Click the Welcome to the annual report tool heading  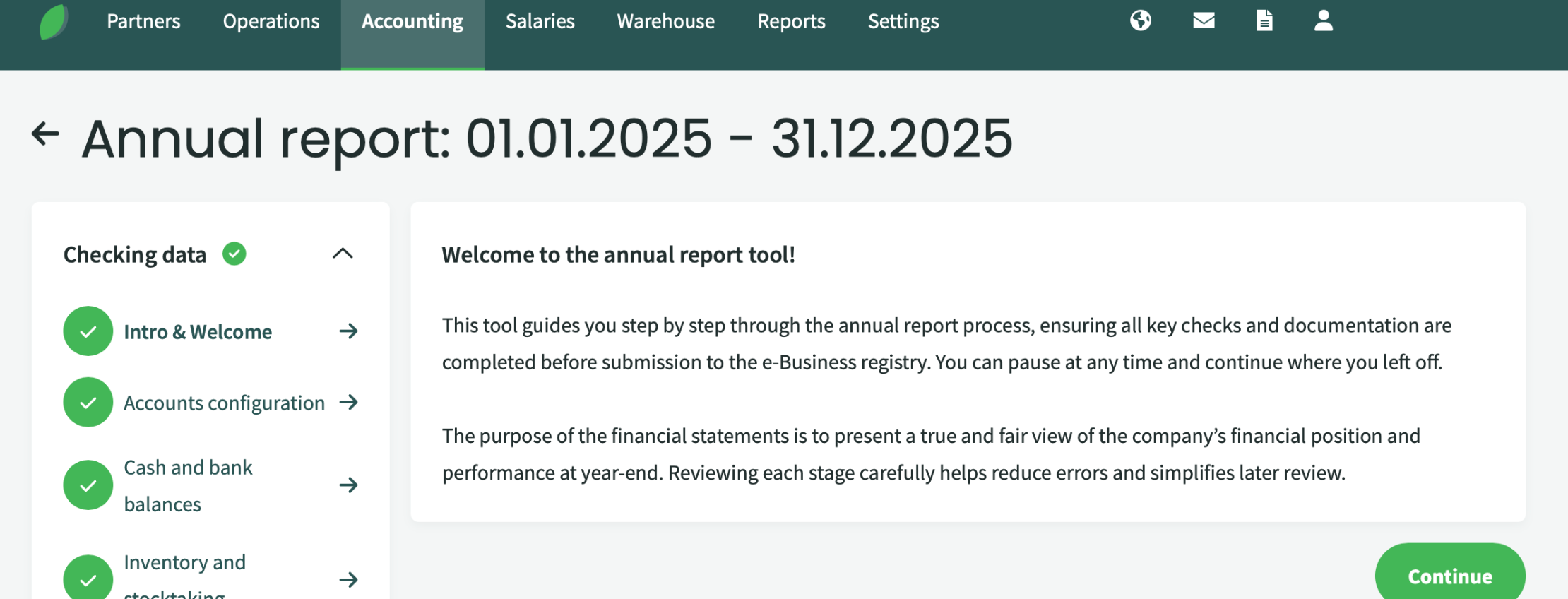(x=619, y=255)
